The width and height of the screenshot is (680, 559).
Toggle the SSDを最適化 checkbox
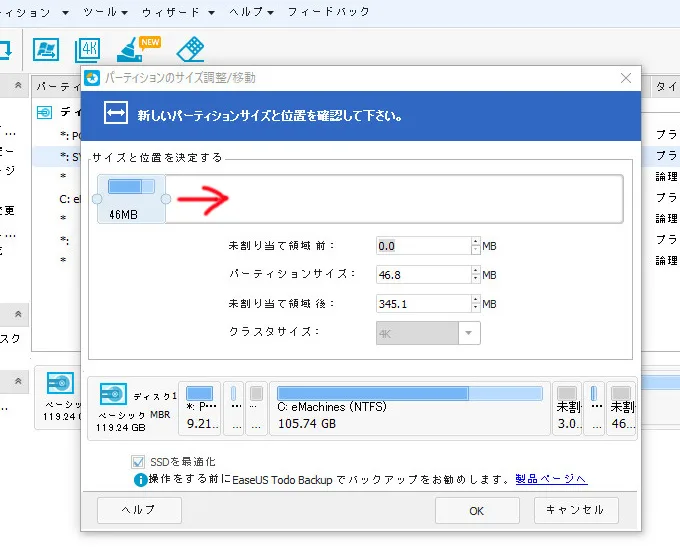(x=139, y=461)
